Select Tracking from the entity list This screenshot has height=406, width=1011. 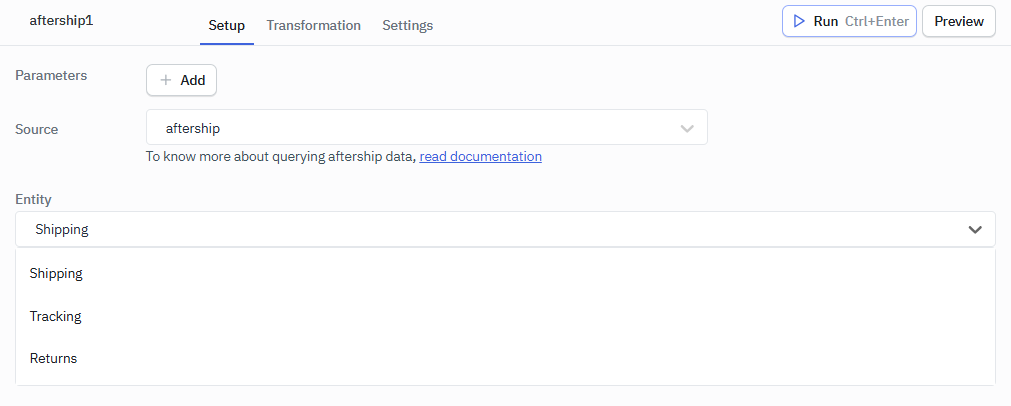505,316
